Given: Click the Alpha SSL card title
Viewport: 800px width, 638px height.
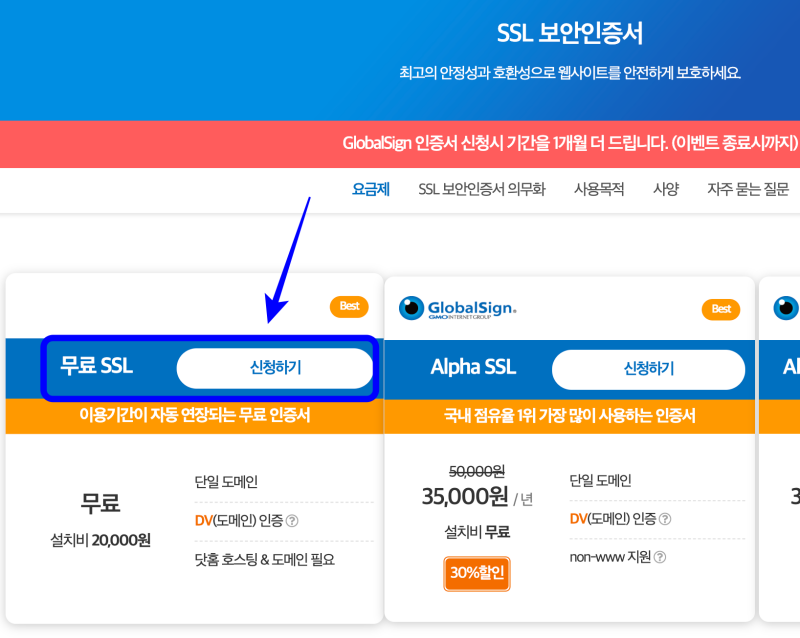Looking at the screenshot, I should tap(473, 367).
